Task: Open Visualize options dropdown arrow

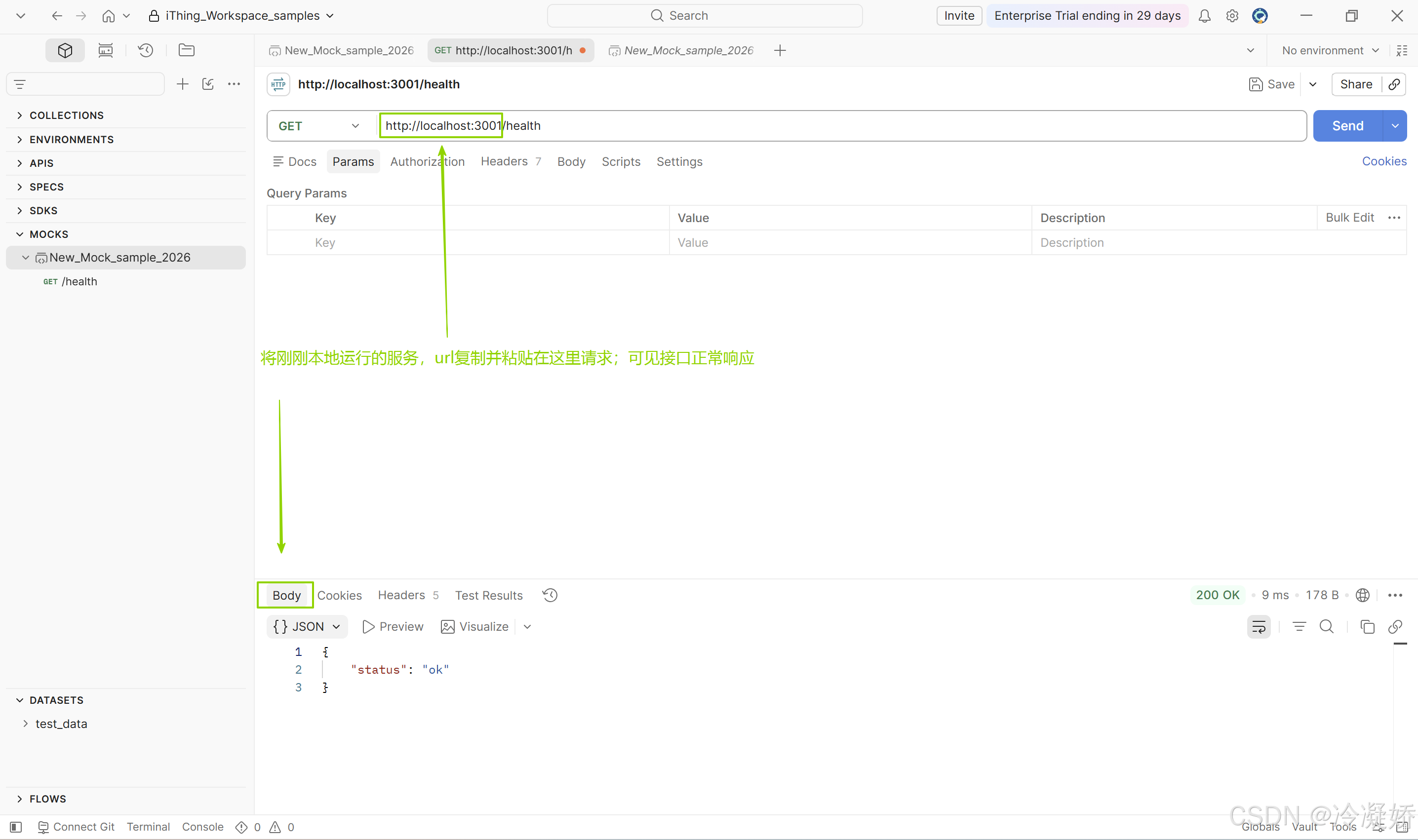Action: click(527, 627)
